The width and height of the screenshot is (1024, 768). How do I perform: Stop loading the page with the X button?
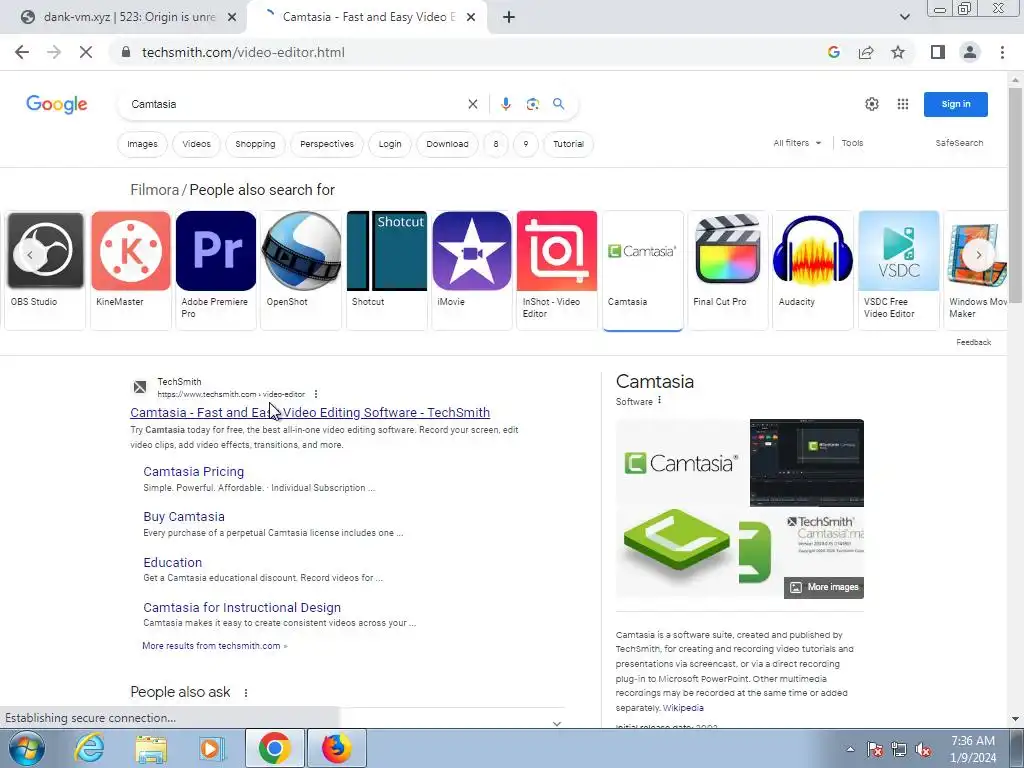86,52
